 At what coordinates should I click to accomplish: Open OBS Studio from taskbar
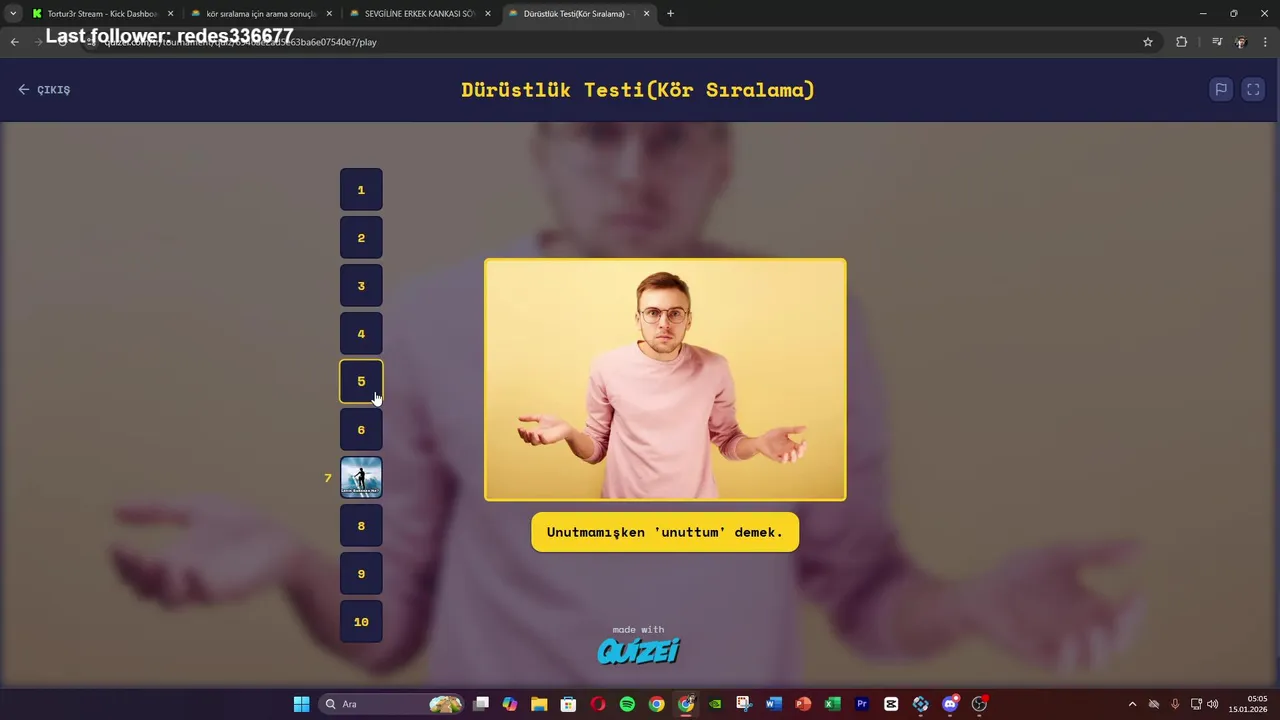coord(979,704)
